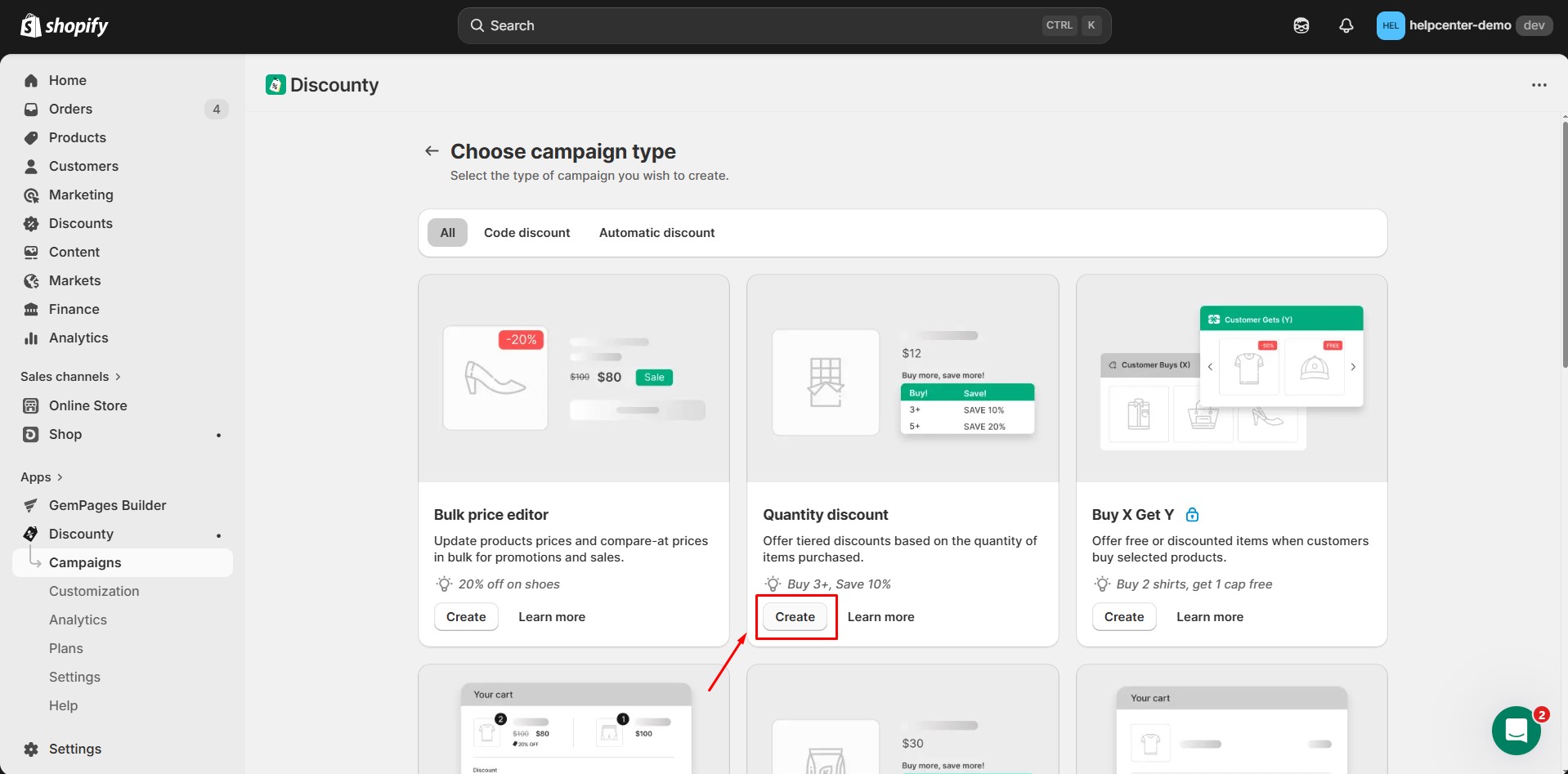The image size is (1568, 774).
Task: Click the Discounty app icon in the header
Action: [x=275, y=84]
